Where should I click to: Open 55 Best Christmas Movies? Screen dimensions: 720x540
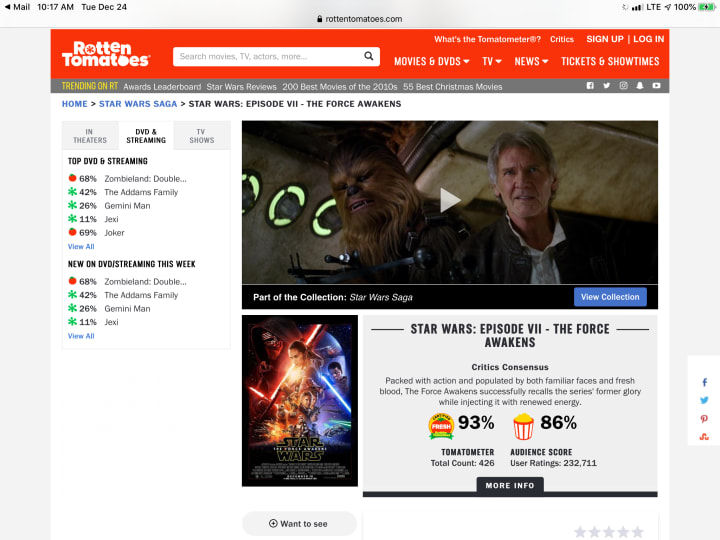[x=453, y=86]
